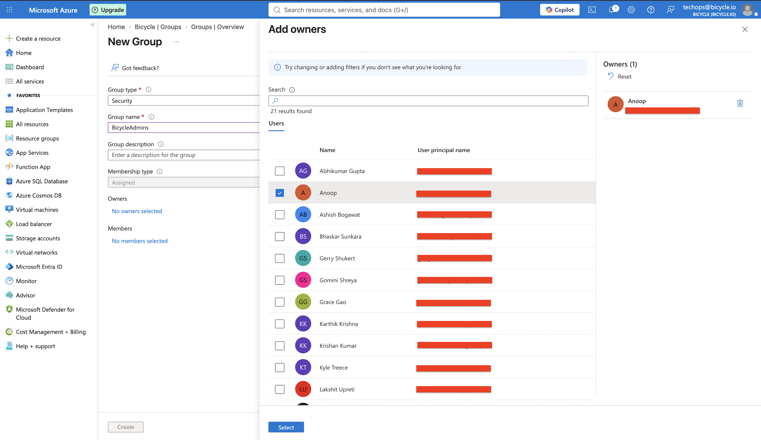
Task: Check the box for Grace Gao
Action: [280, 302]
